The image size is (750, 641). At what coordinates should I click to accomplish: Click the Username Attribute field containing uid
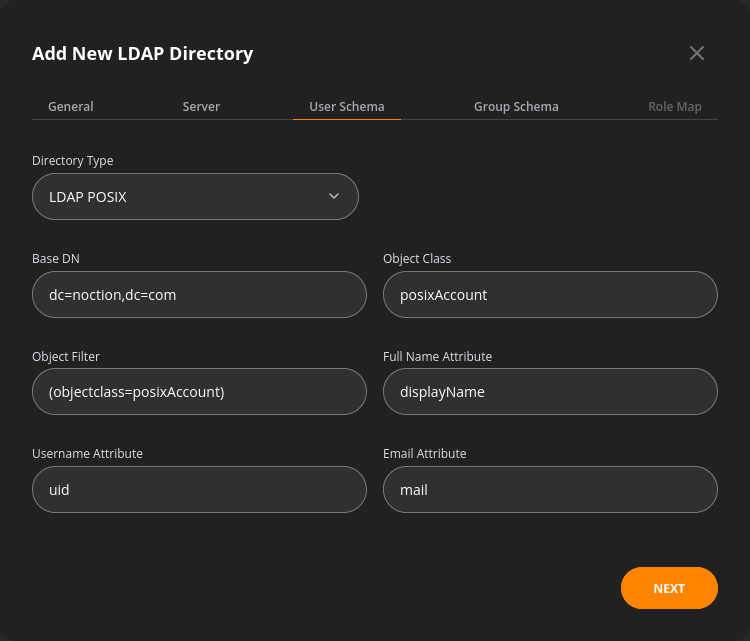click(199, 490)
